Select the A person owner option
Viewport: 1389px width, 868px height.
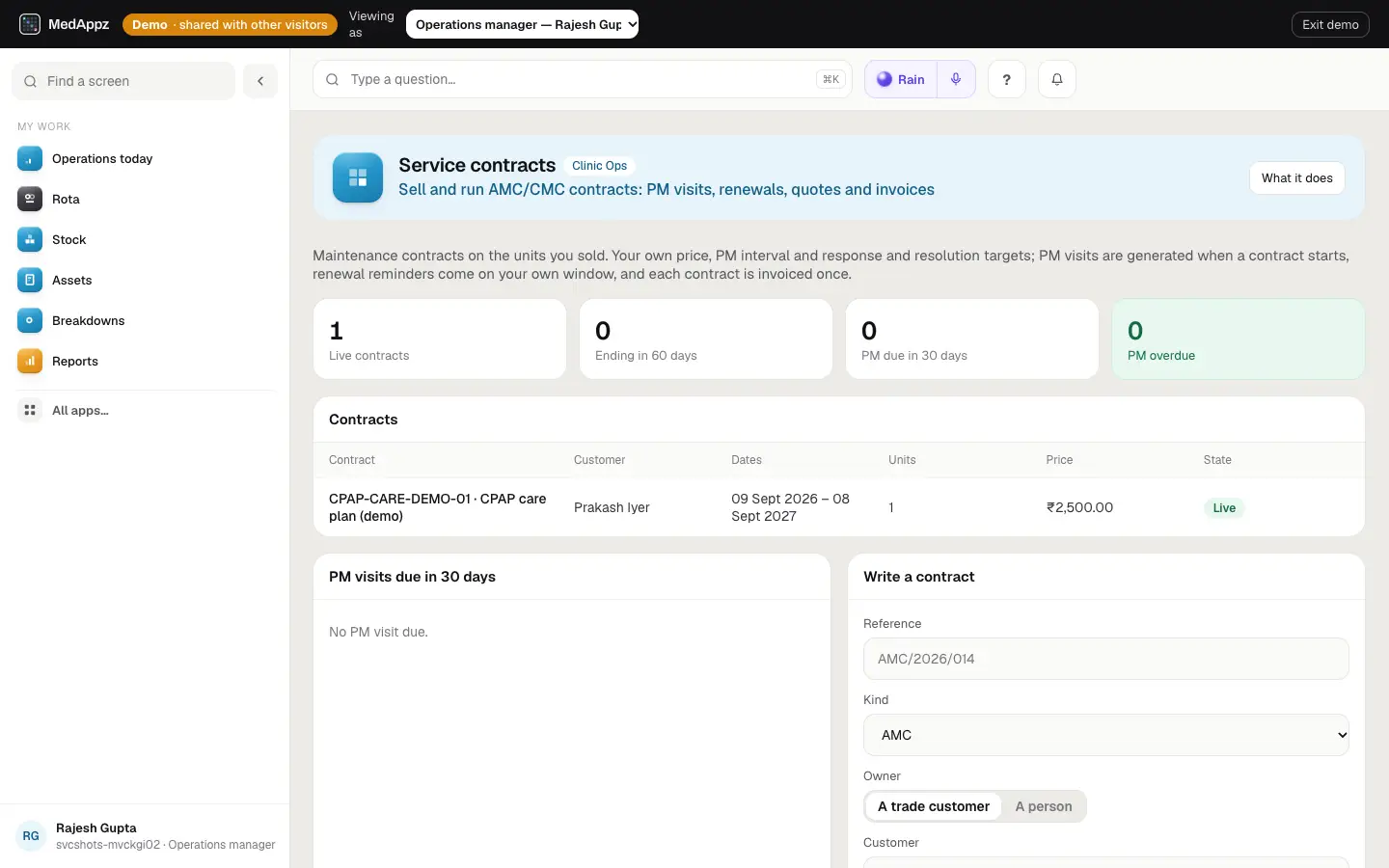coord(1043,806)
